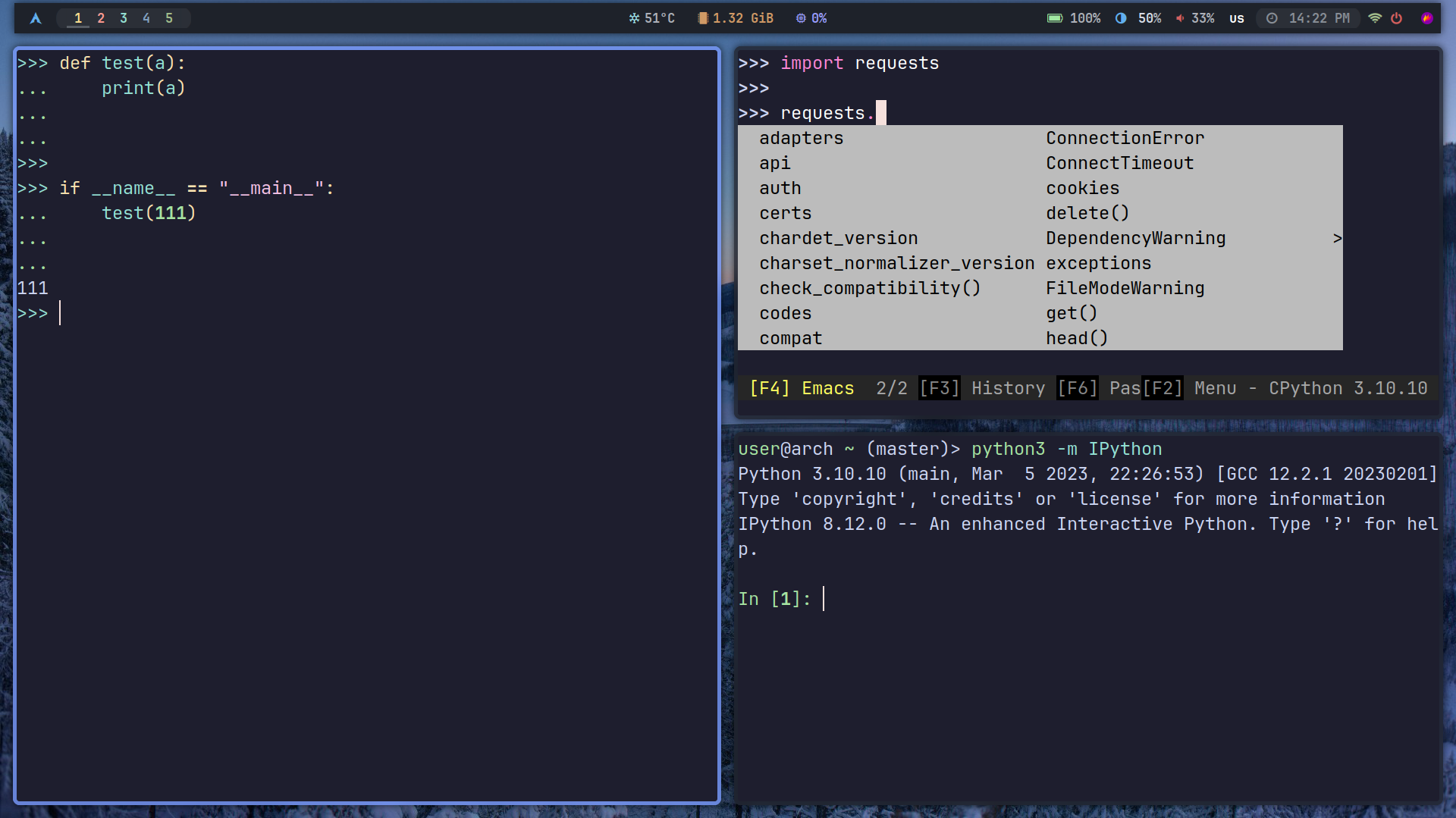Select 'head()' completion entry
Screen dimensions: 1456x818
(x=1078, y=338)
